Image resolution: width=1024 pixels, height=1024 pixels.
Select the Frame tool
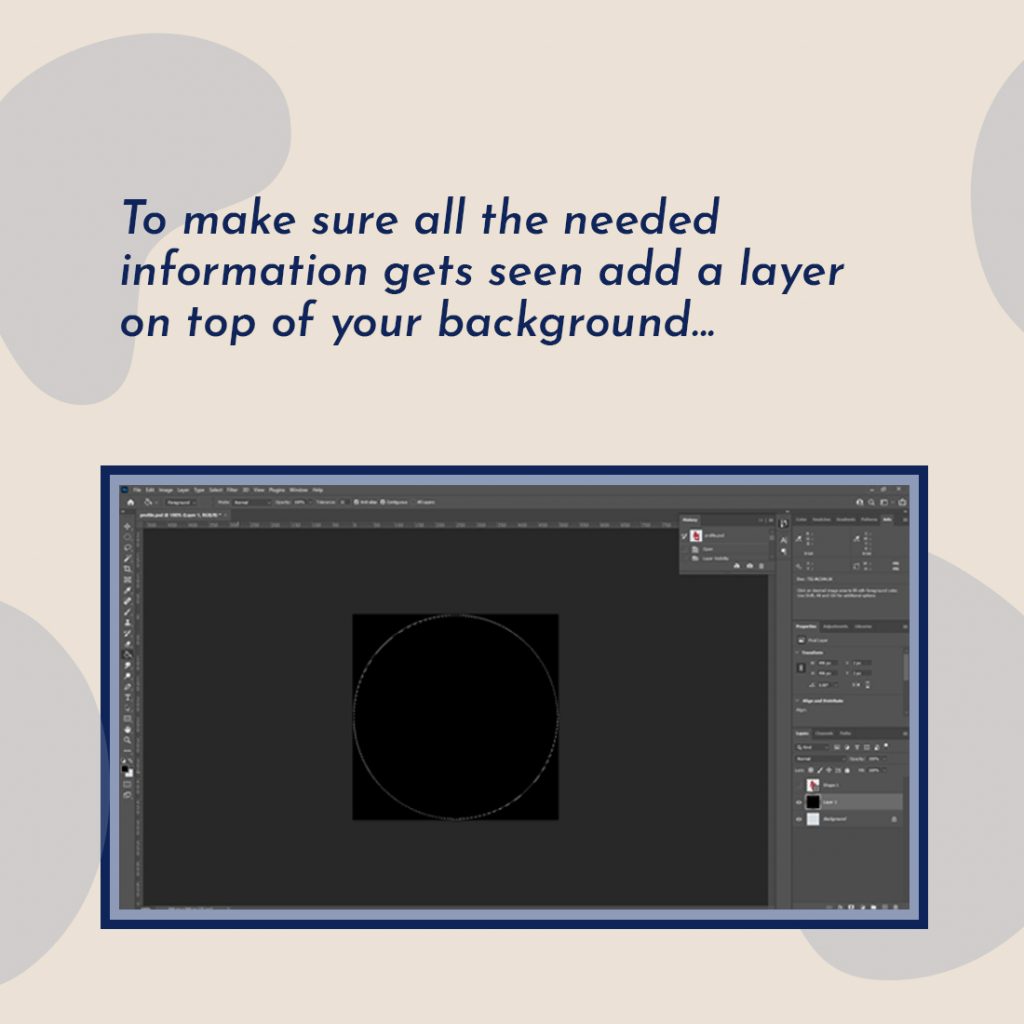click(x=127, y=579)
